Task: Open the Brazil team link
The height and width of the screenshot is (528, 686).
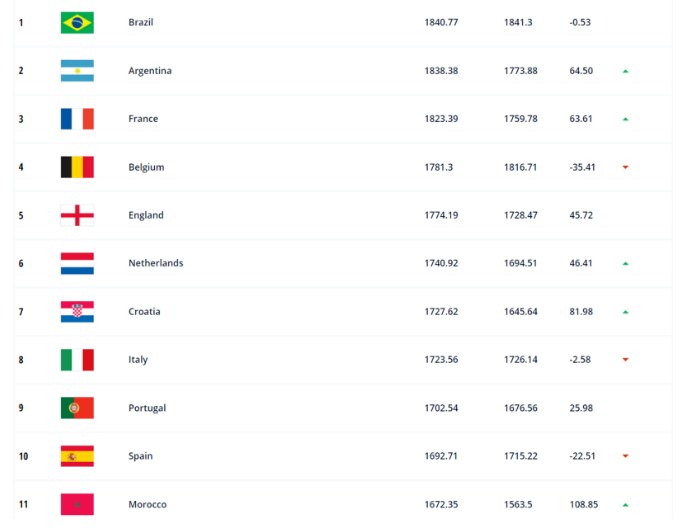Action: click(x=141, y=22)
